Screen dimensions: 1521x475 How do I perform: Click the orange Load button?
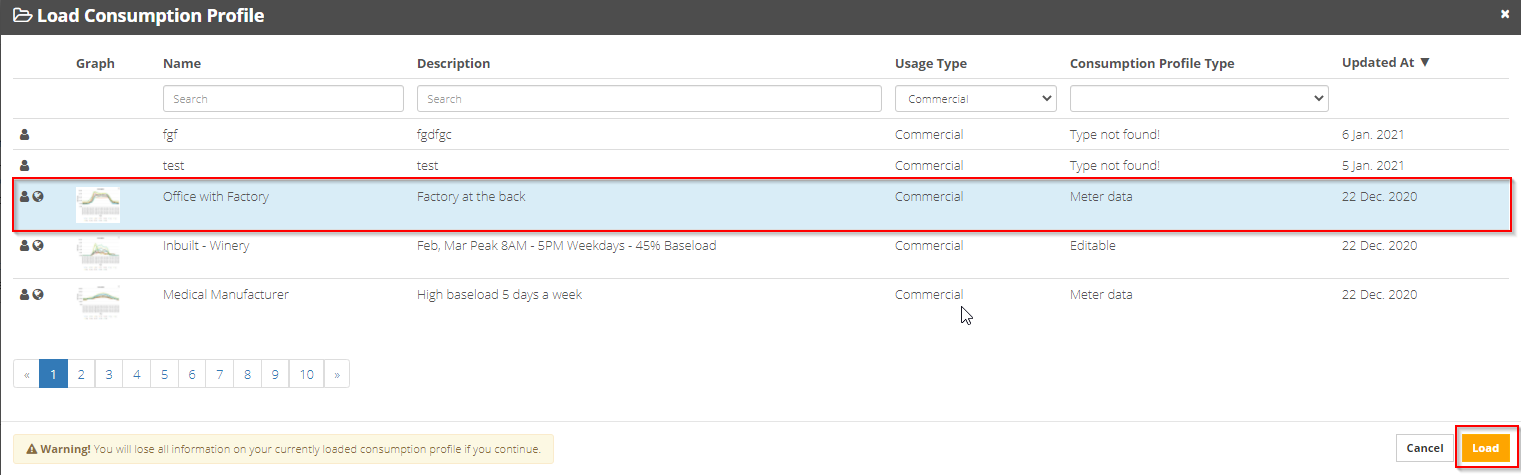coord(1485,448)
